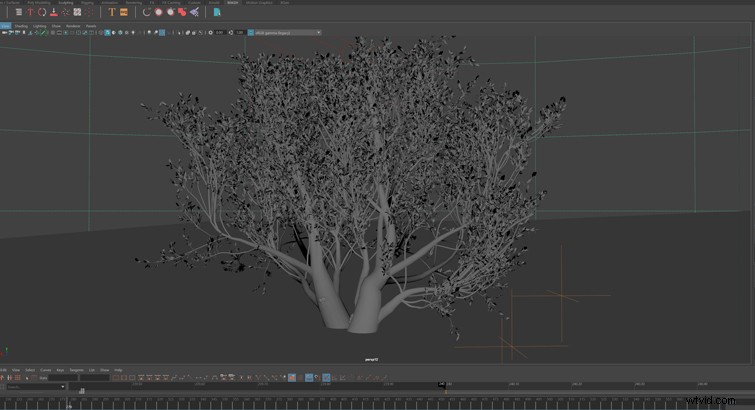Screen dimensions: 755x410
Task: Click the red download-arrow shelf icon
Action: (53, 12)
